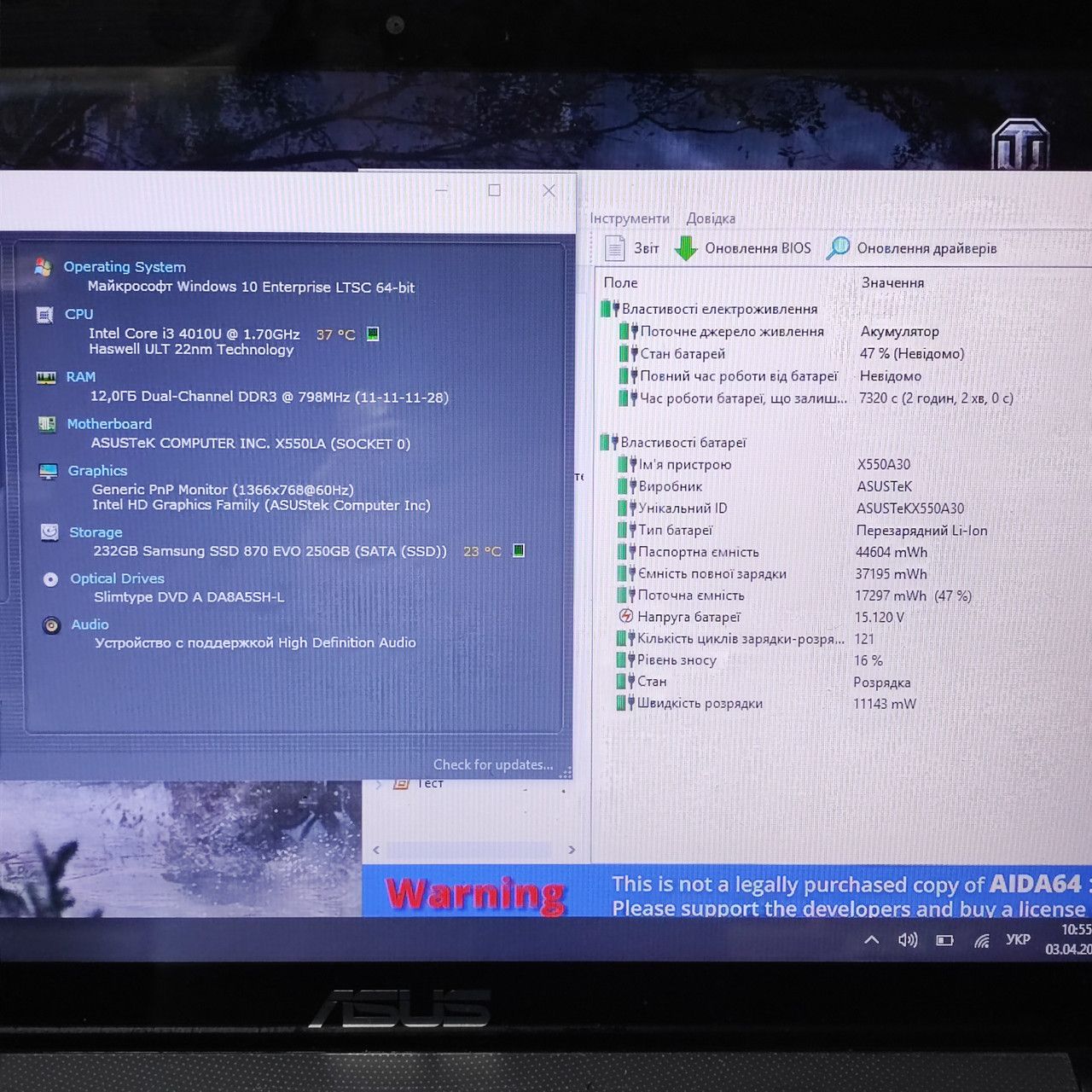Click the green Оновлення BIOS arrow icon
Viewport: 1092px width, 1092px height.
coord(686,248)
